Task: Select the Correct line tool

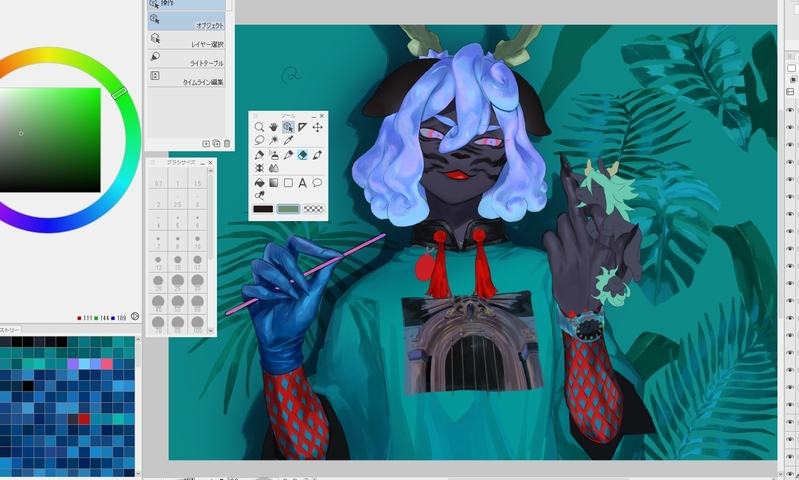Action: 259,196
